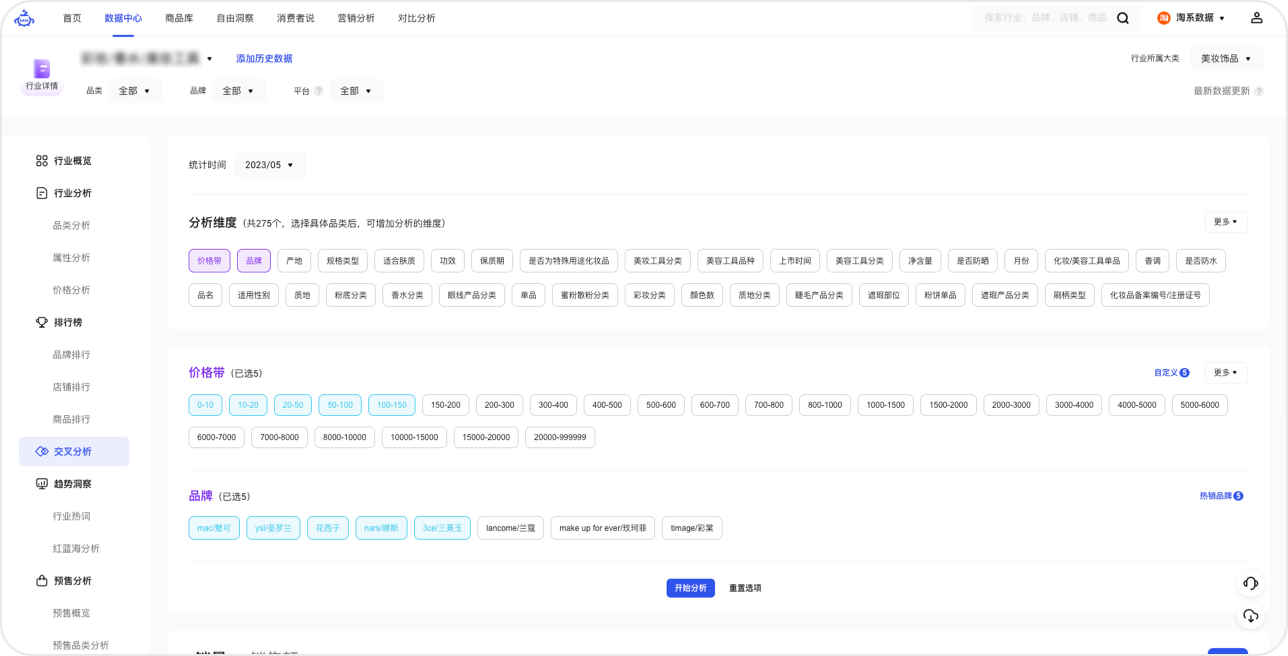Click the 添加历史数据 link
Screen dimensions: 1288x656
coord(264,59)
